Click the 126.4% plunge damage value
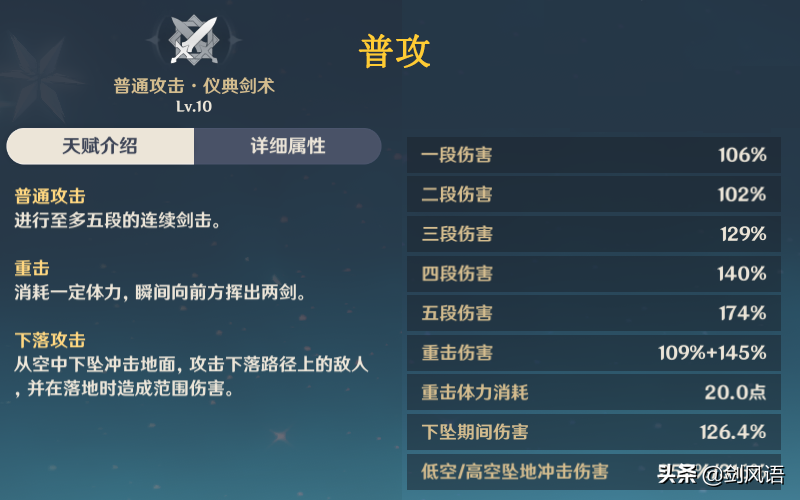The width and height of the screenshot is (800, 500). click(x=732, y=432)
